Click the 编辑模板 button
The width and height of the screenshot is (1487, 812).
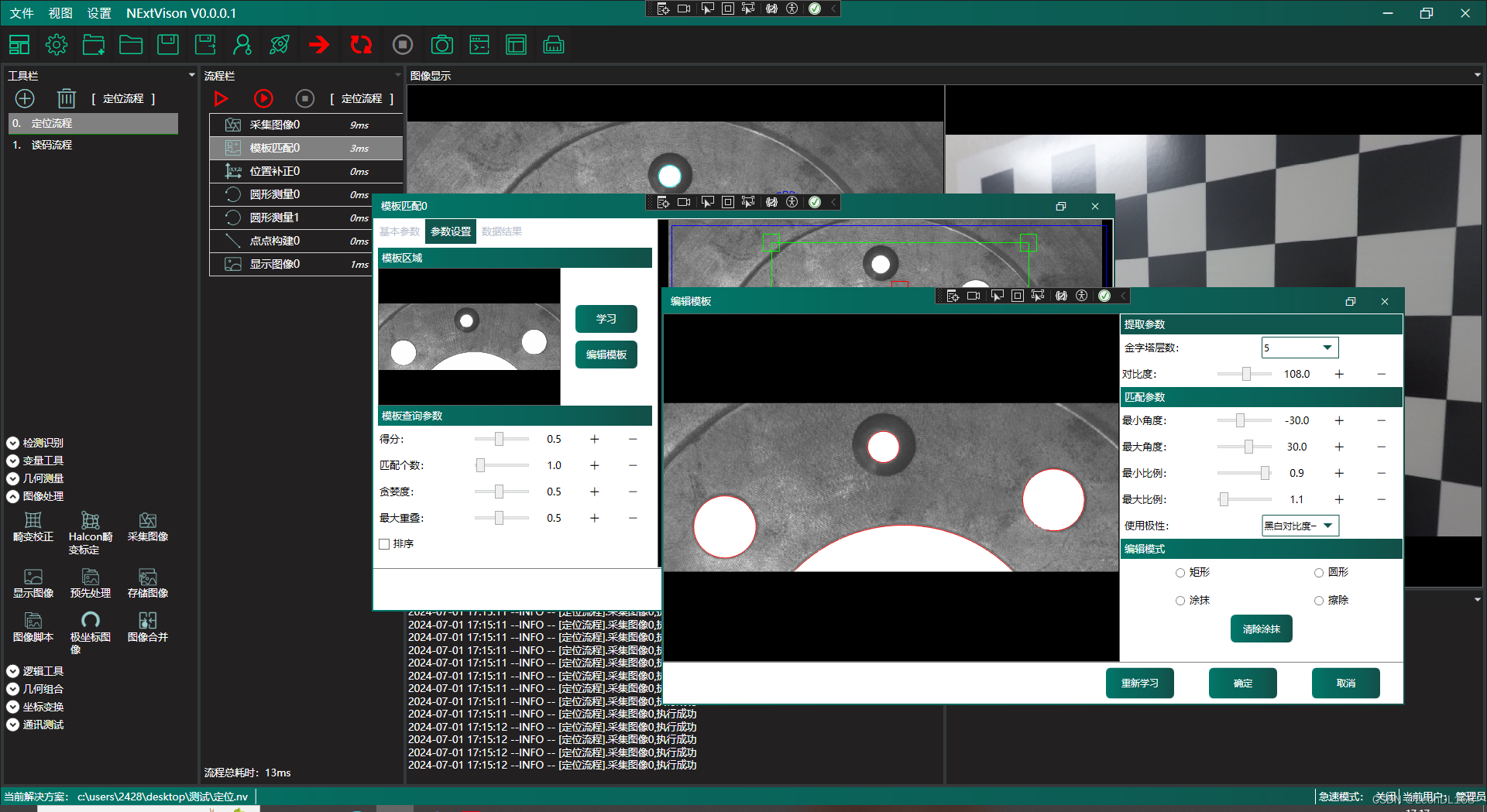click(x=606, y=355)
